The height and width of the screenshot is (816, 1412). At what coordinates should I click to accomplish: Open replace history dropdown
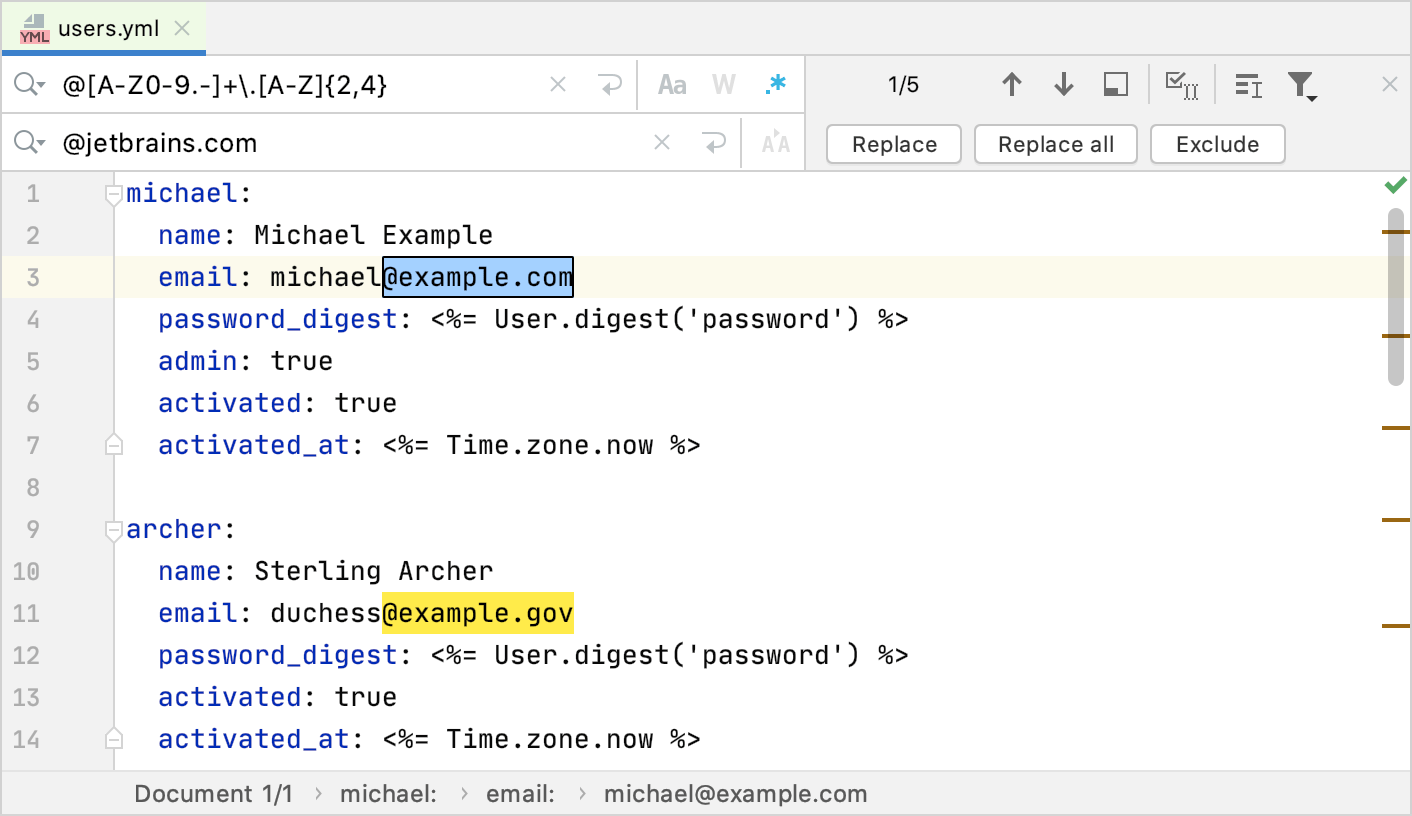[29, 143]
